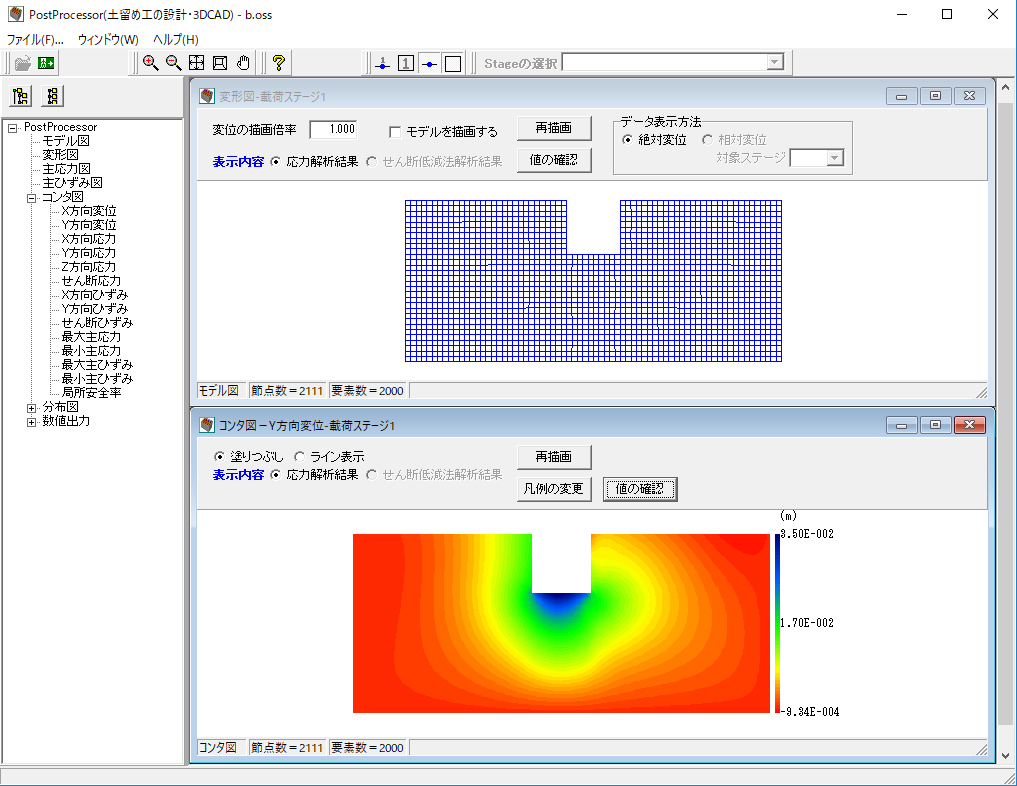Select 主ひずみ図 in the tree
The image size is (1017, 786).
click(x=72, y=183)
